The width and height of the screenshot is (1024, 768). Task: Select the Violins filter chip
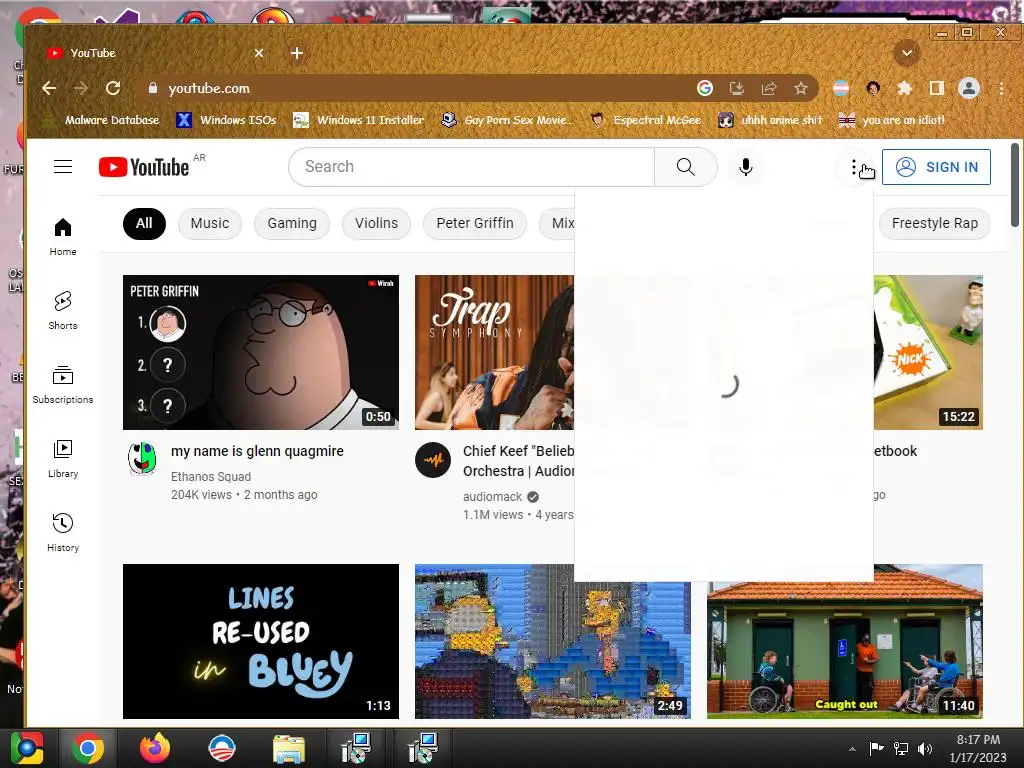point(376,223)
